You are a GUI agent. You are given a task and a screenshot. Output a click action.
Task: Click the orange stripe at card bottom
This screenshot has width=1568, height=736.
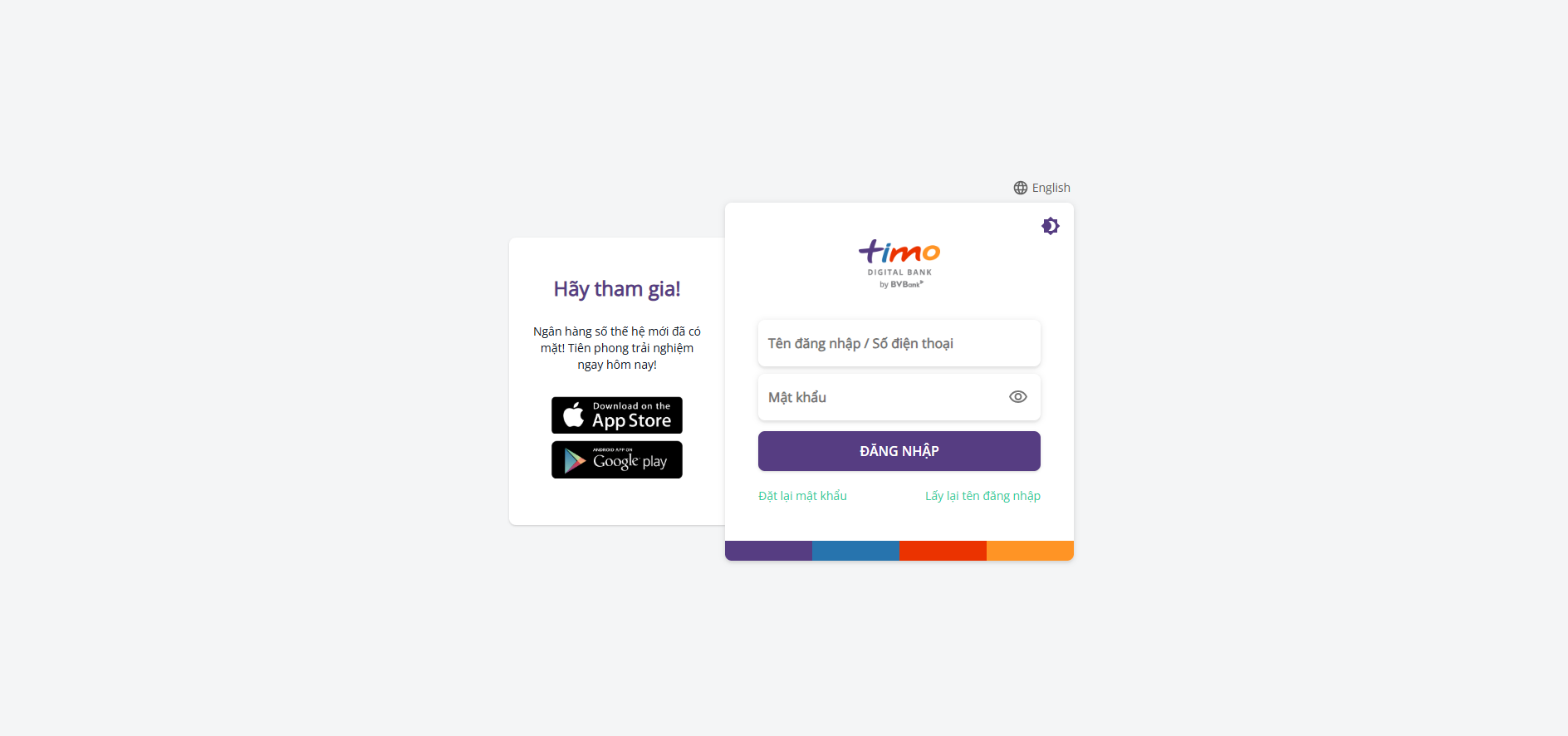click(x=1030, y=551)
